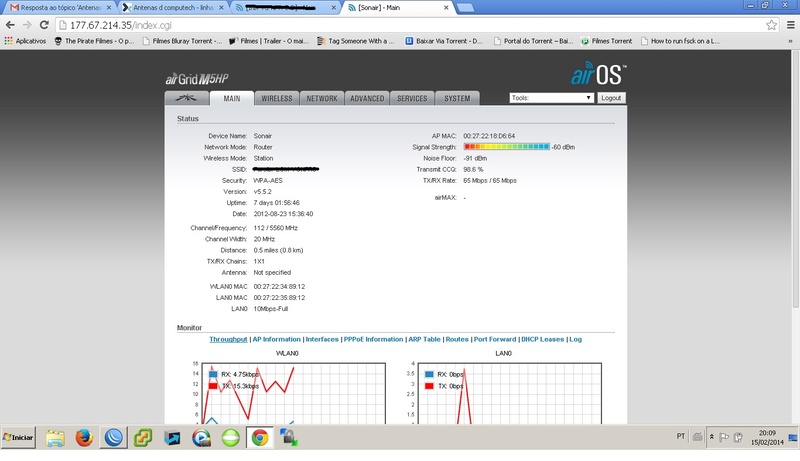Show hidden tray icons arrow

pos(712,437)
